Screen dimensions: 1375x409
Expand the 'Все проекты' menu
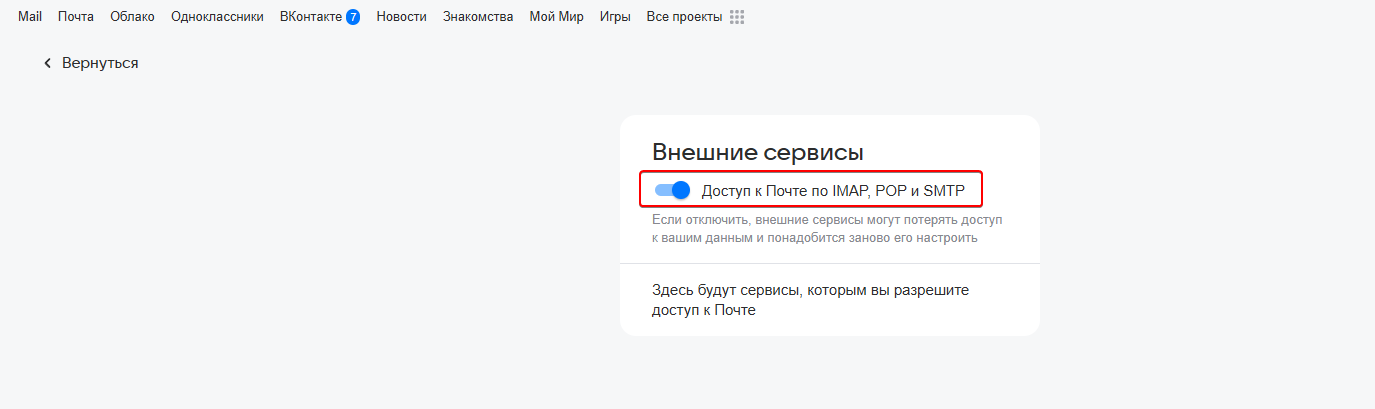[684, 17]
